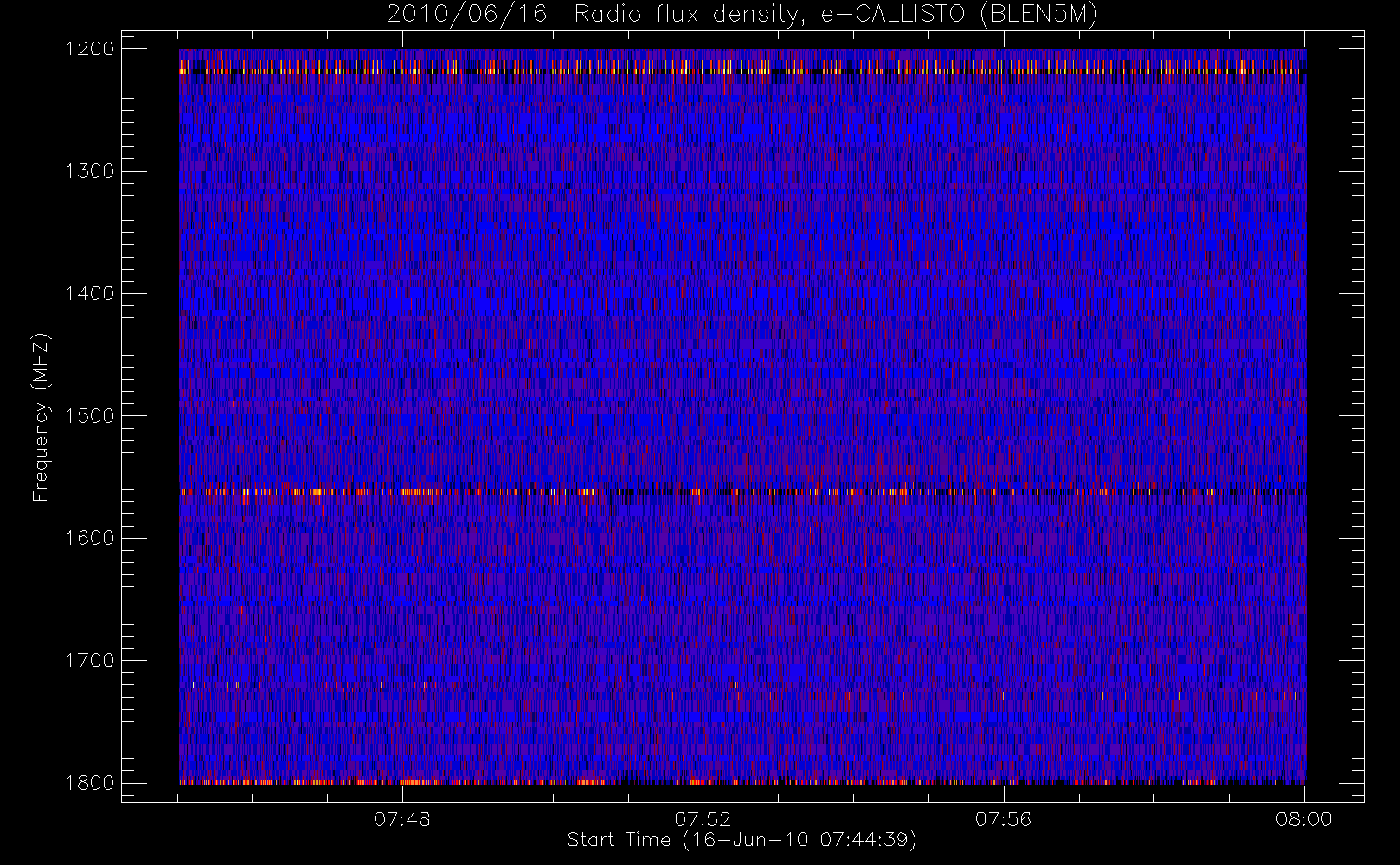Click the 1200 frequency tick label
Screen dimensions: 1400x865
(x=90, y=49)
